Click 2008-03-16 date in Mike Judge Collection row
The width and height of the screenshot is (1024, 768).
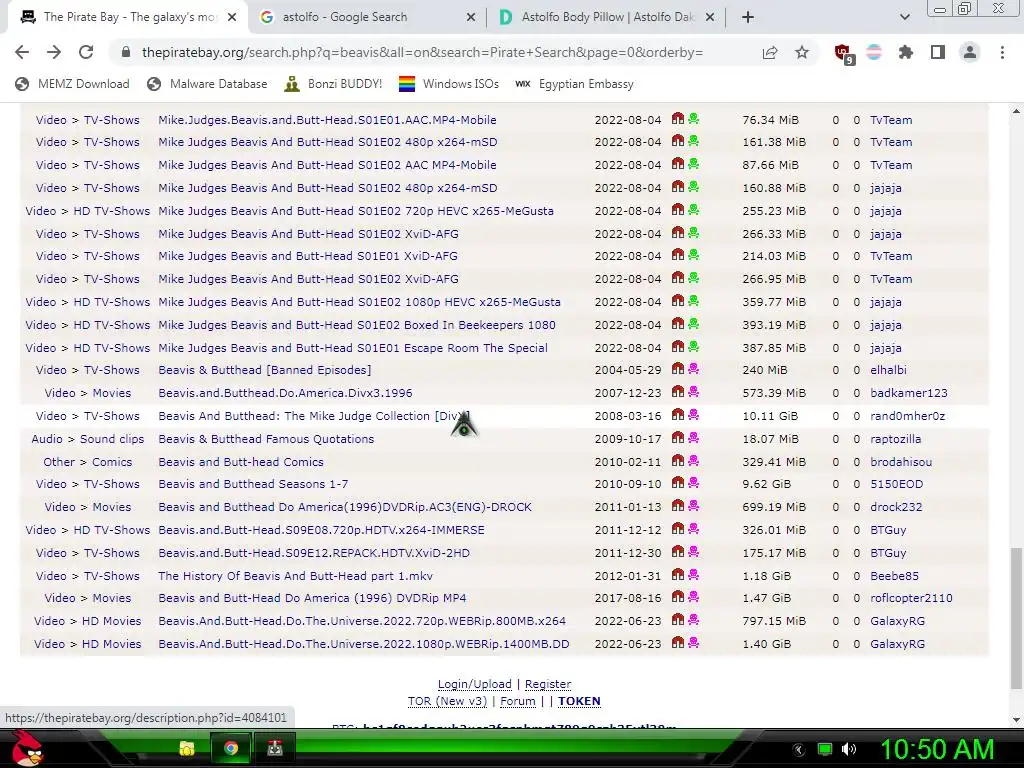pos(628,416)
